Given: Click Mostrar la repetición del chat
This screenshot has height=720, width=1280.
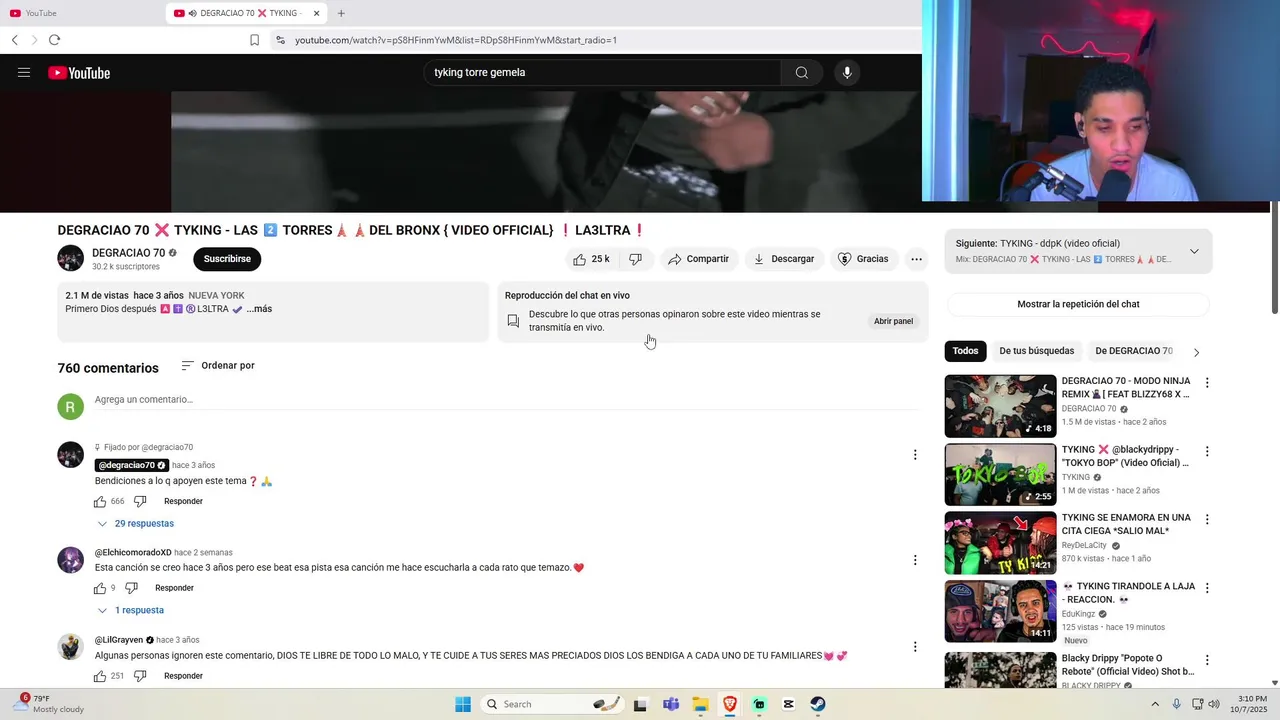Looking at the screenshot, I should click(1078, 304).
